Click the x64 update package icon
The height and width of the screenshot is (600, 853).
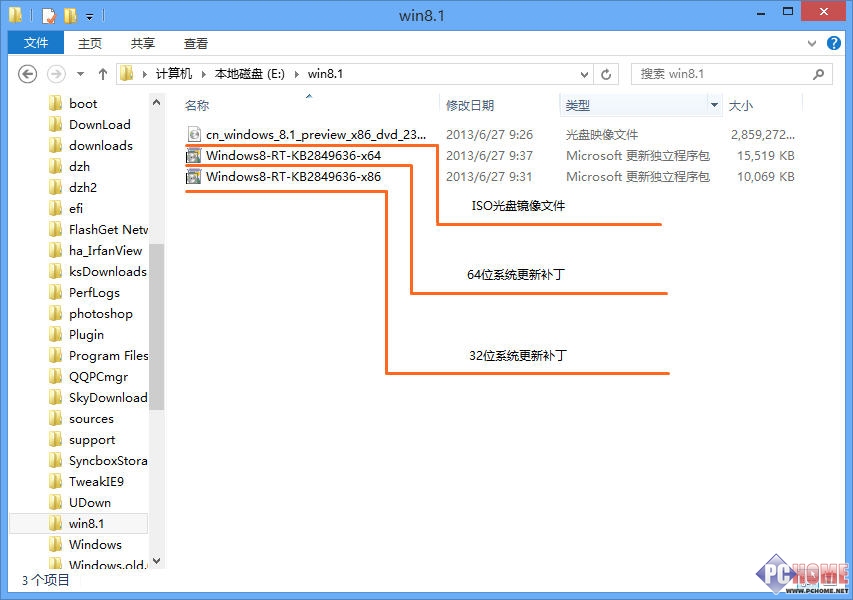(x=194, y=156)
